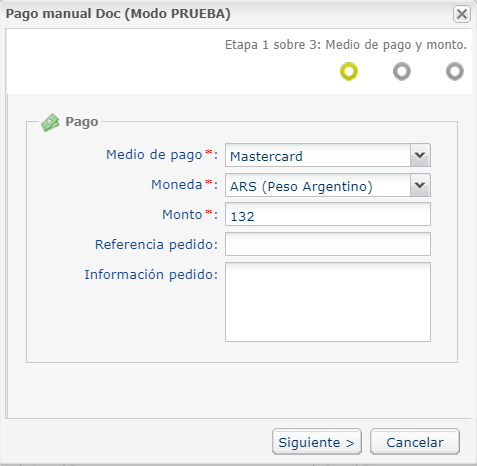Screen dimensions: 477x466
Task: Select the third step indicator circle
Action: click(455, 71)
